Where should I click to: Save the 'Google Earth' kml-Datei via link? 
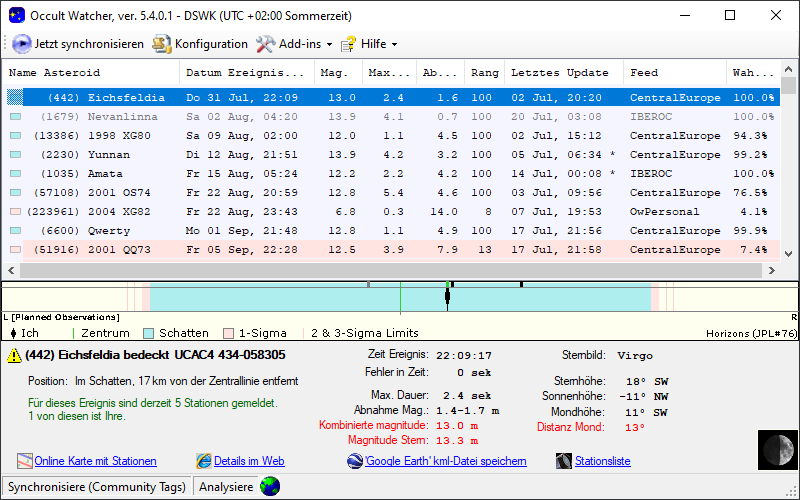[445, 461]
